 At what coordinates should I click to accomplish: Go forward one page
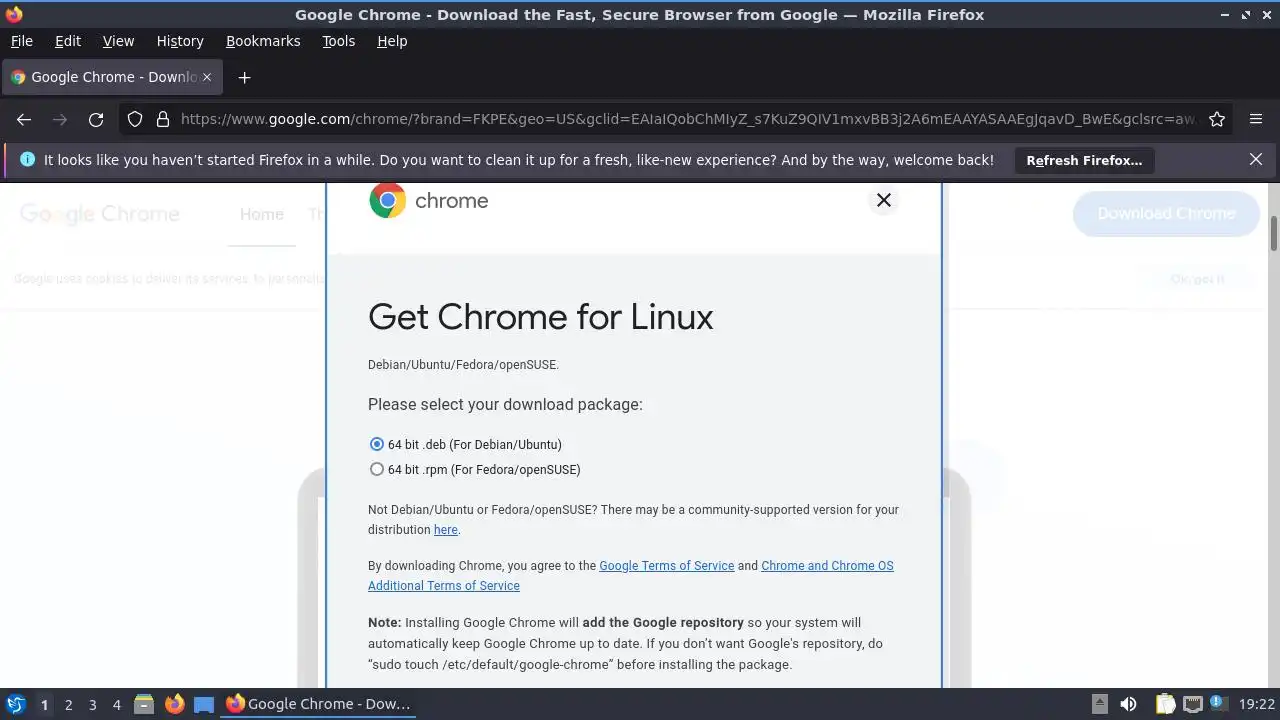pos(60,119)
